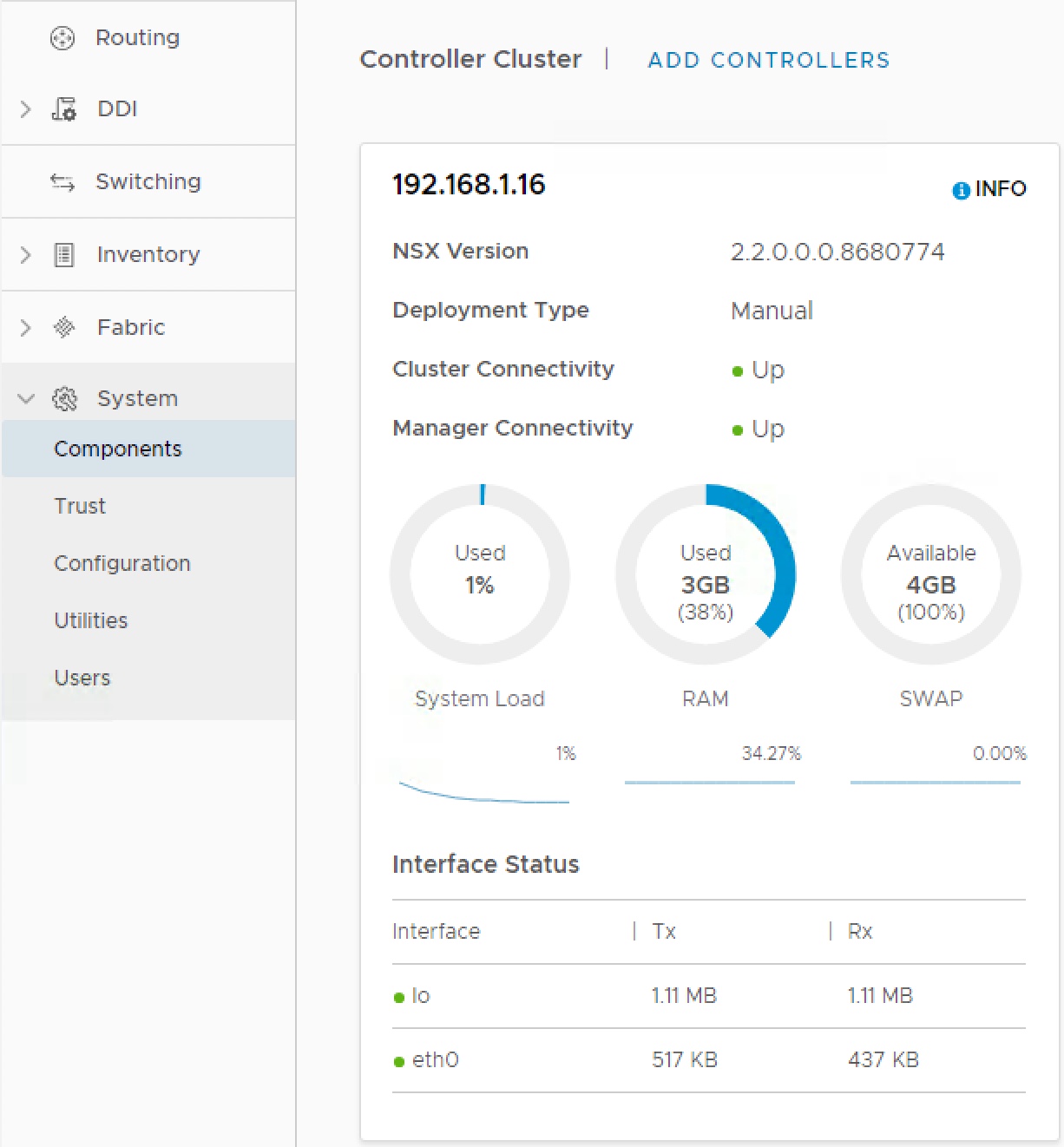Open the Configuration sidebar entry
Viewport: 1064px width, 1147px height.
[x=122, y=563]
